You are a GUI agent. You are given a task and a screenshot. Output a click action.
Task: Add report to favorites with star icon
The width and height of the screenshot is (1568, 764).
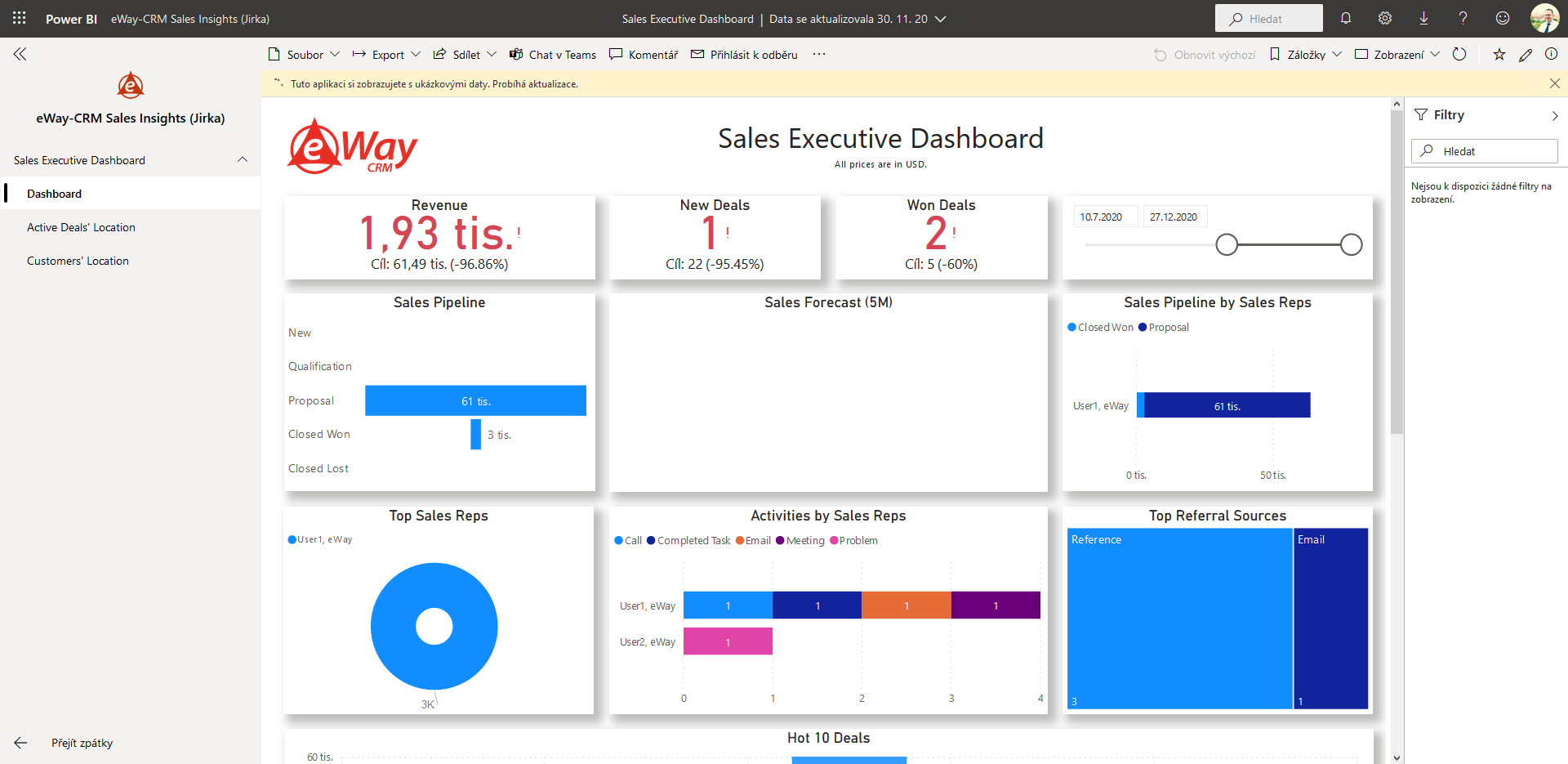1499,55
